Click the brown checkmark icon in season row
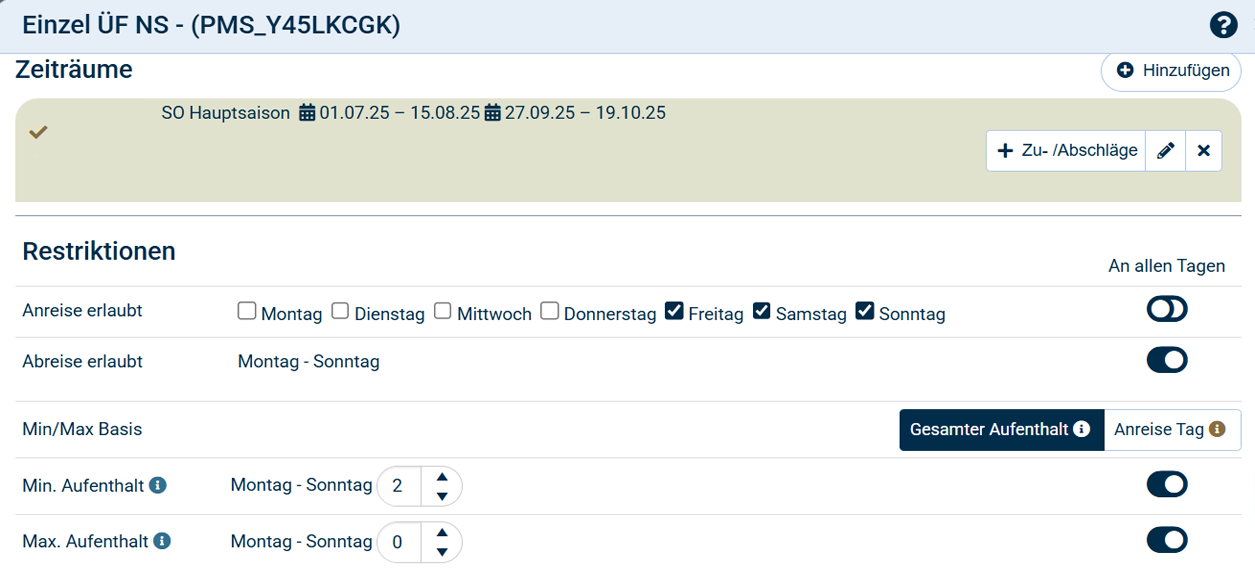Screen dimensions: 1255x578 [x=38, y=132]
